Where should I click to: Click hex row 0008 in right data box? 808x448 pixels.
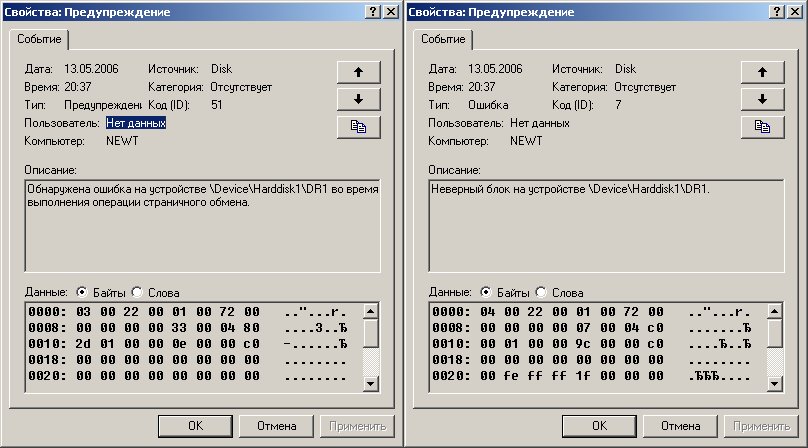[x=592, y=328]
